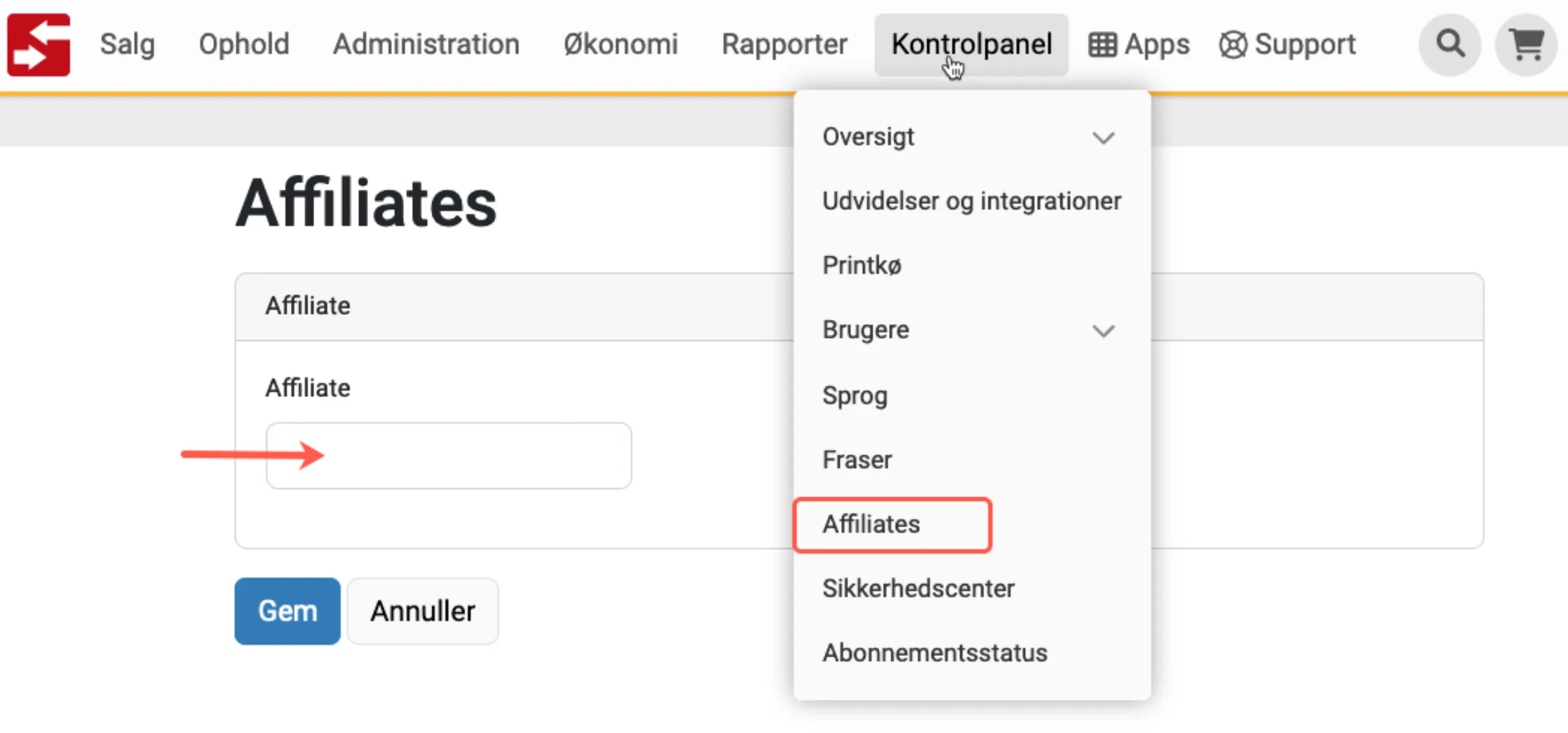Open the Salg menu
1568x733 pixels.
pos(127,44)
